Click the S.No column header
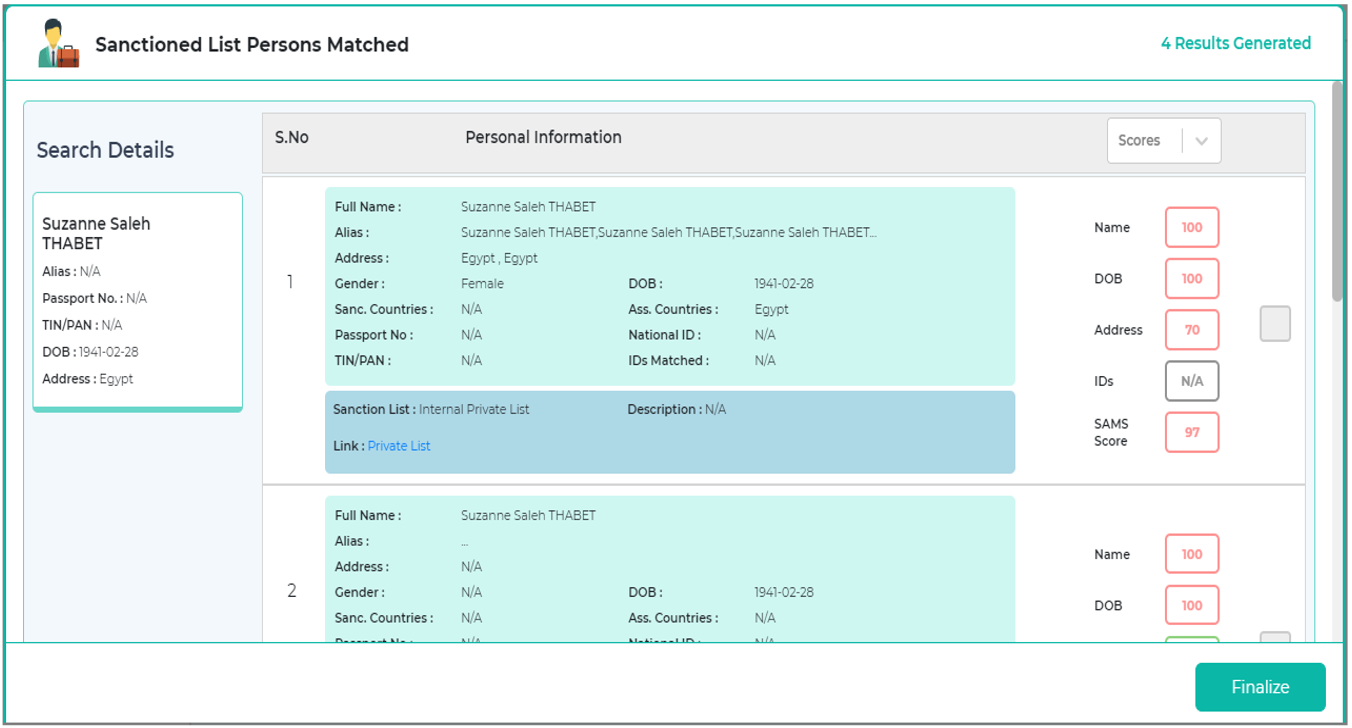1352x728 pixels. pyautogui.click(x=292, y=138)
